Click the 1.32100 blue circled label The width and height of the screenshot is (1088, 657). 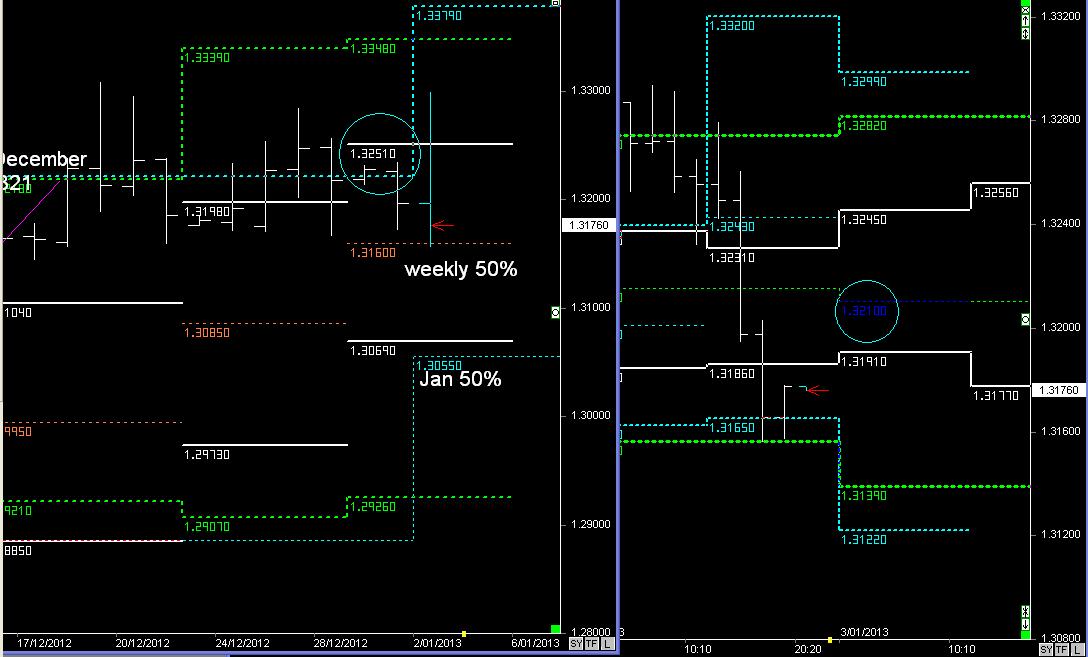[x=864, y=312]
